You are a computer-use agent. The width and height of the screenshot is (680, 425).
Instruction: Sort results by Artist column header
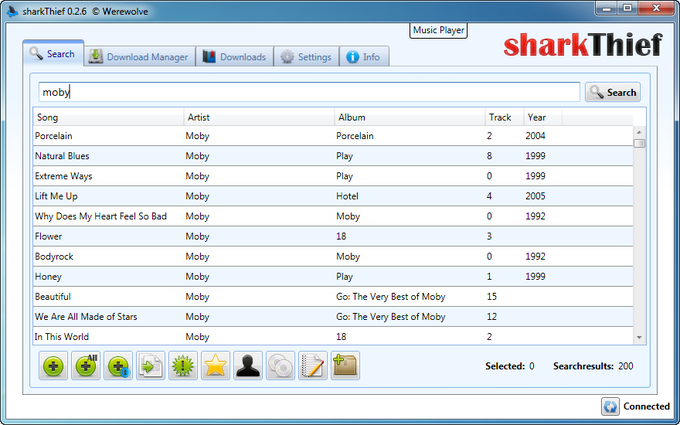(x=259, y=117)
